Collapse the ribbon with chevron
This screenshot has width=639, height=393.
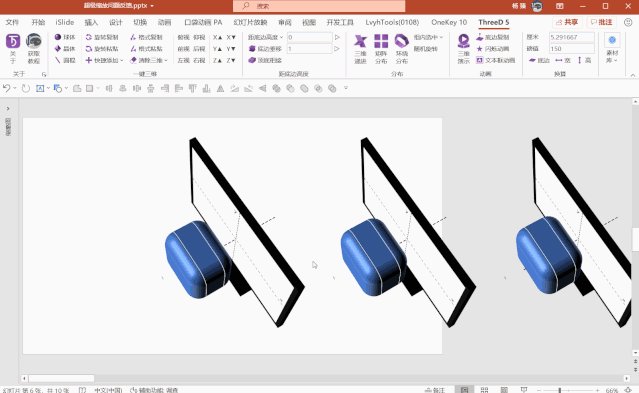coord(632,75)
